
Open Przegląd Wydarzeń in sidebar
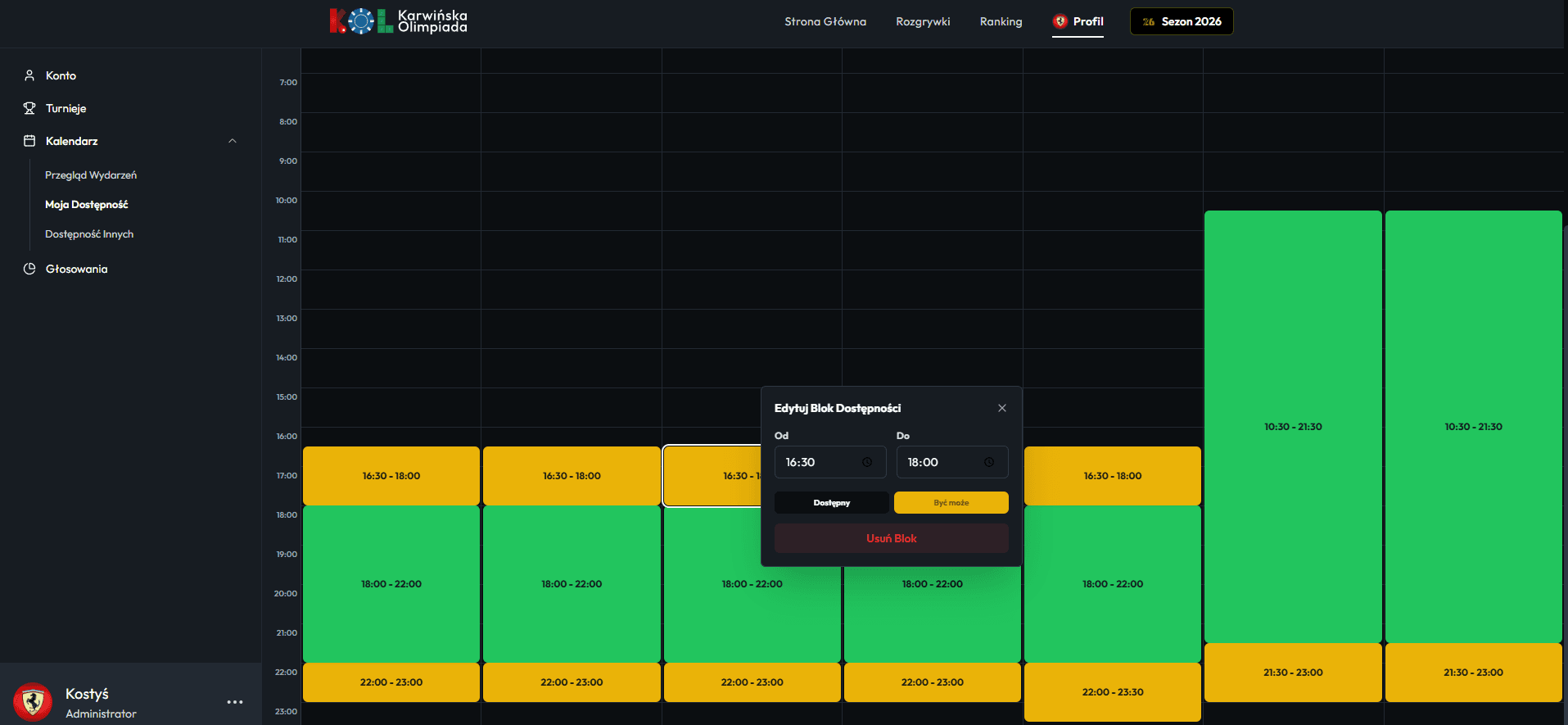tap(91, 175)
